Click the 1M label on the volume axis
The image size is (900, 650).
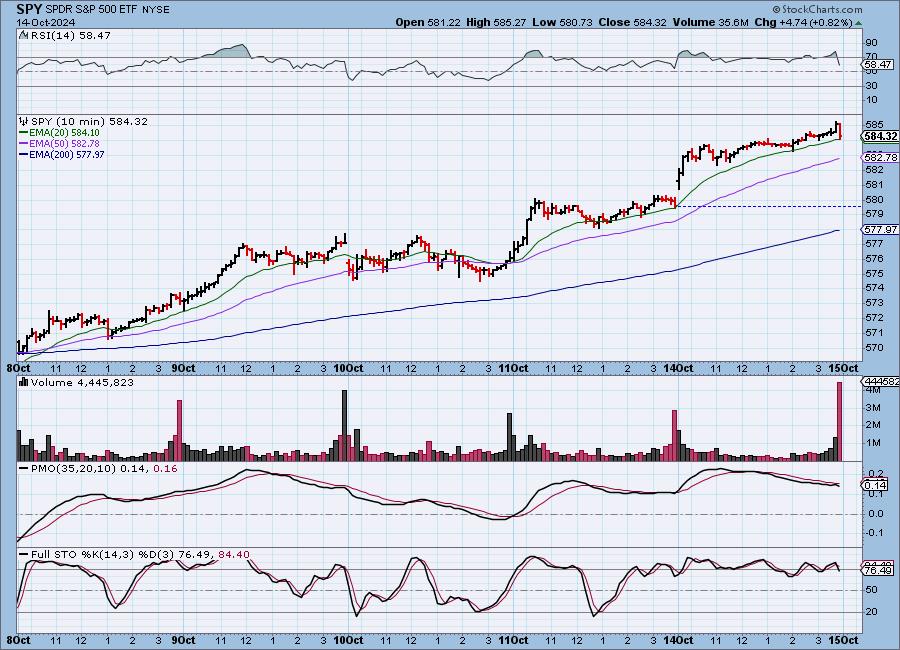click(873, 443)
